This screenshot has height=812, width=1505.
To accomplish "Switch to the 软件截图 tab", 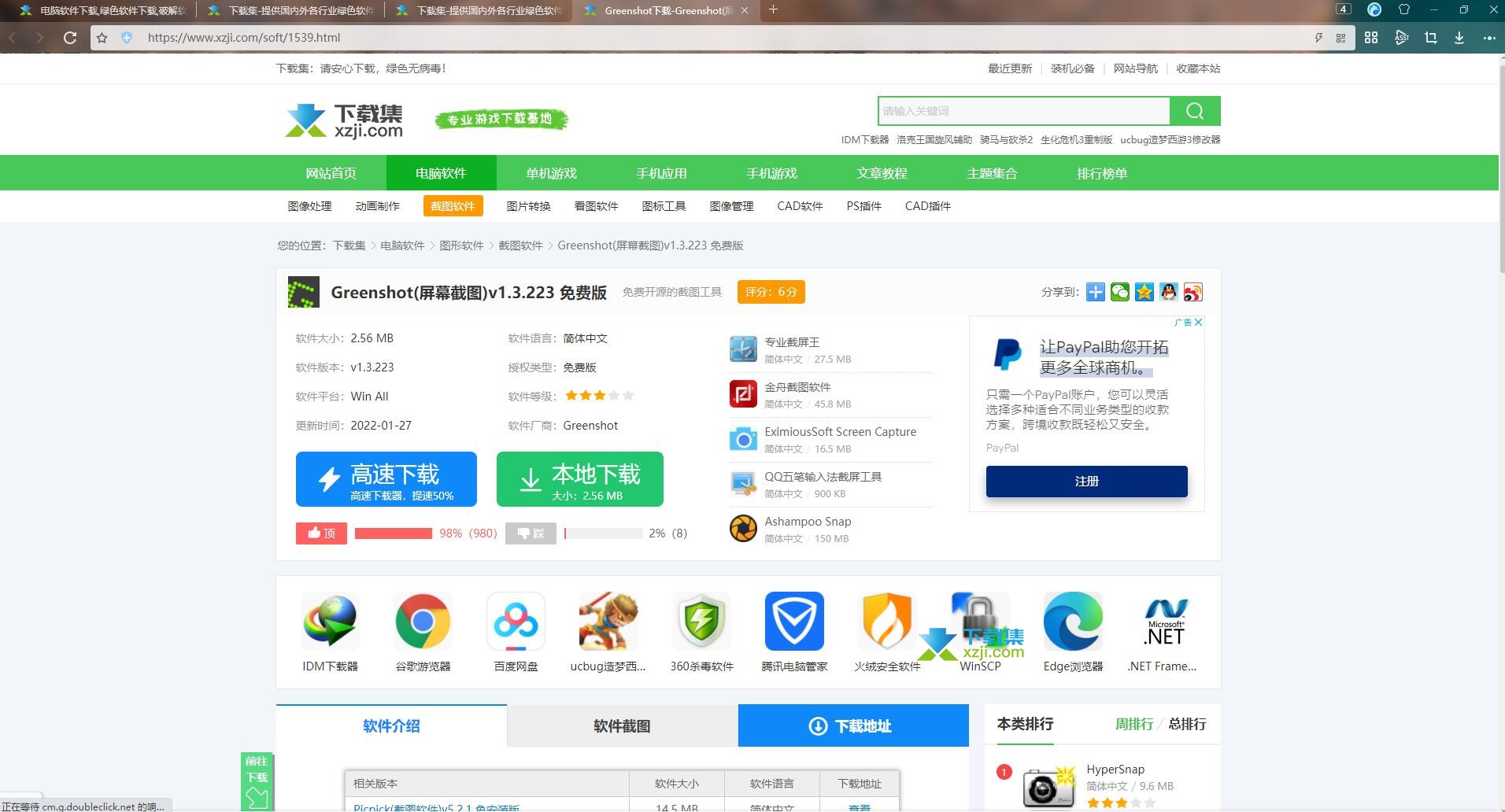I will pos(622,725).
